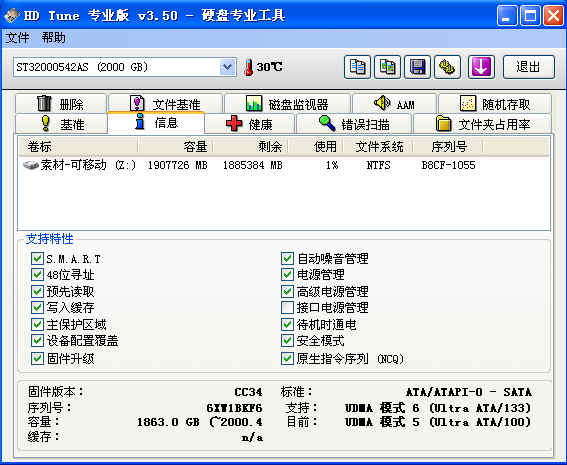Enable the 接口电源管理 checkbox
The image size is (567, 465).
tap(287, 307)
